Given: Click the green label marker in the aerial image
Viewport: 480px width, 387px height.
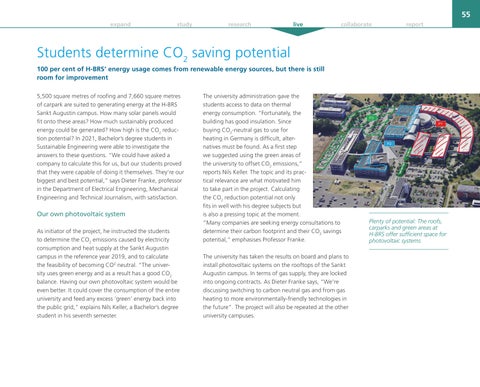Looking at the screenshot, I should (x=372, y=117).
